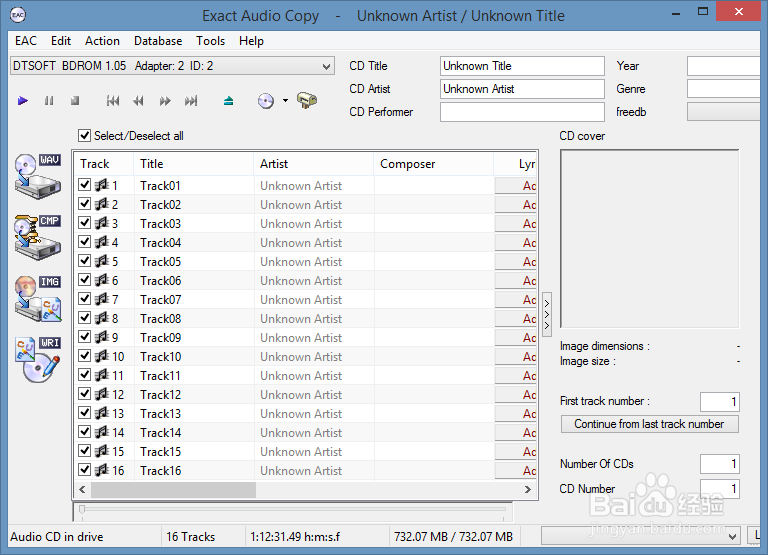This screenshot has height=555, width=768.
Task: Click the CD Artist input field
Action: [522, 89]
